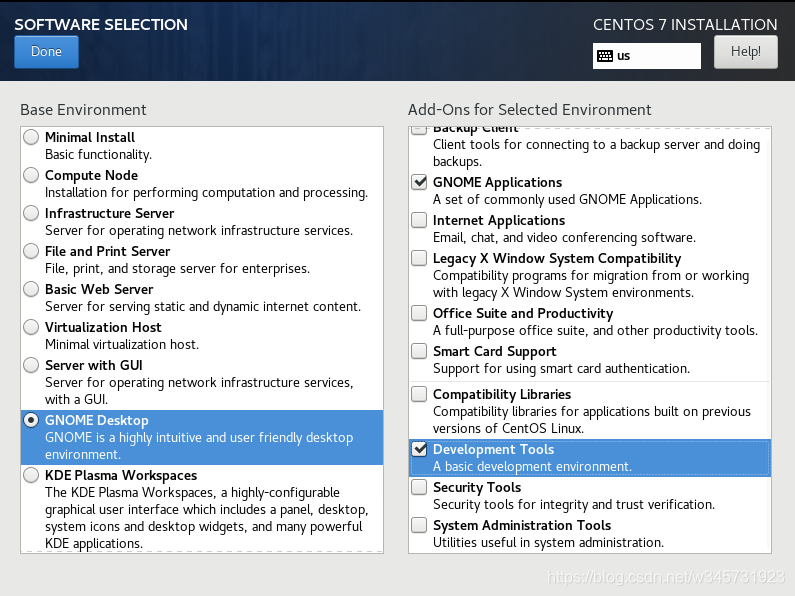Click the Done button
This screenshot has height=596, width=795.
pos(46,52)
